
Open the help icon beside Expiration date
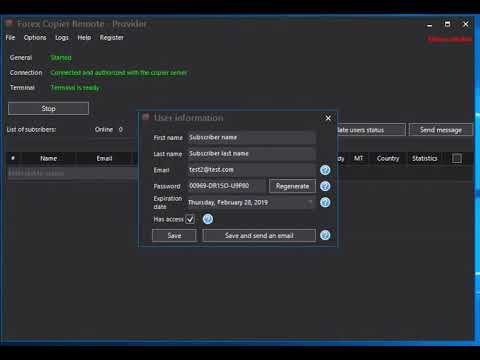(325, 202)
